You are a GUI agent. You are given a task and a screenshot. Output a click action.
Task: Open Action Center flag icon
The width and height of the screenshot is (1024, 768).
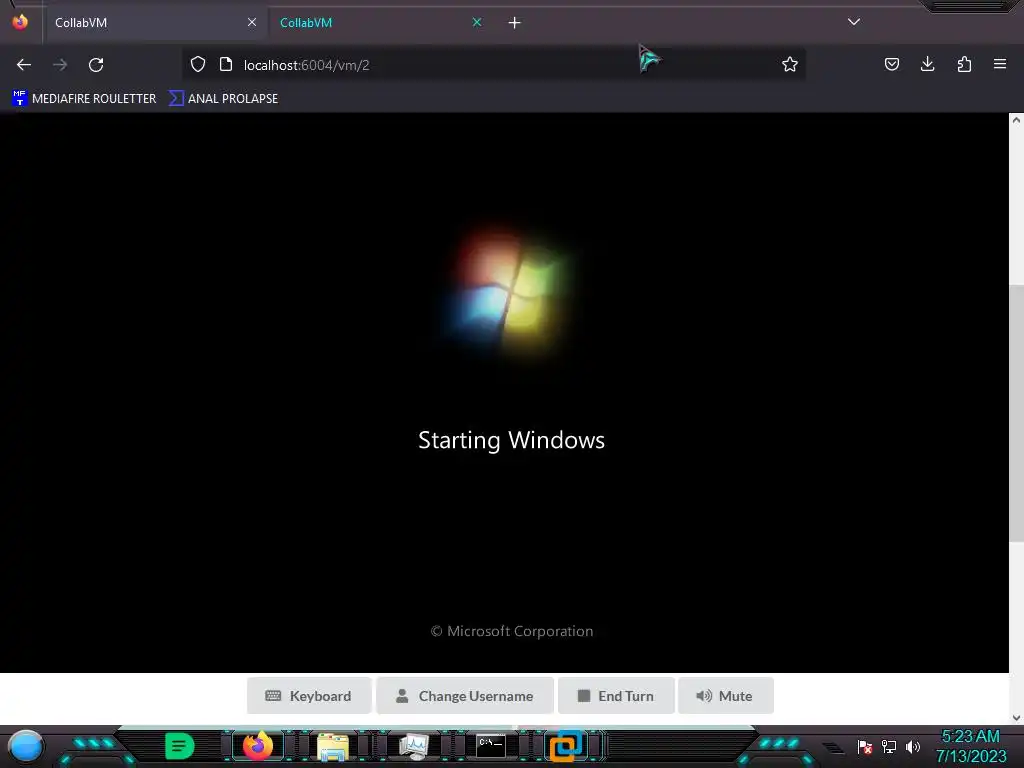[865, 746]
